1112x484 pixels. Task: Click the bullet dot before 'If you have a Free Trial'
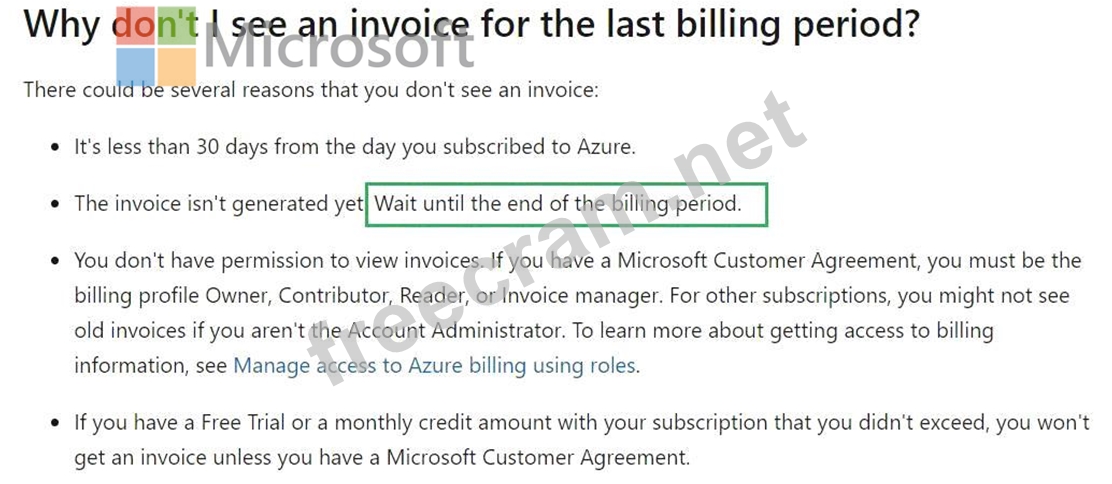pos(56,423)
